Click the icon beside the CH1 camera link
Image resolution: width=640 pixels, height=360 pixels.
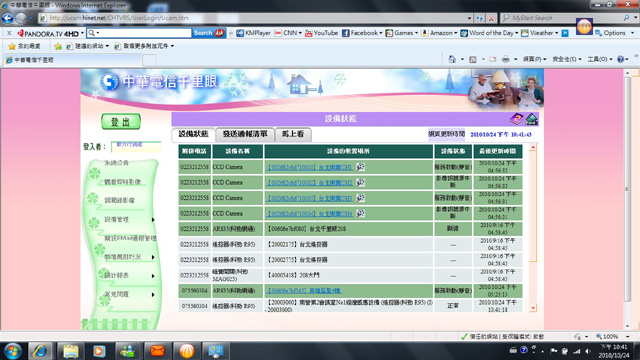click(x=360, y=167)
